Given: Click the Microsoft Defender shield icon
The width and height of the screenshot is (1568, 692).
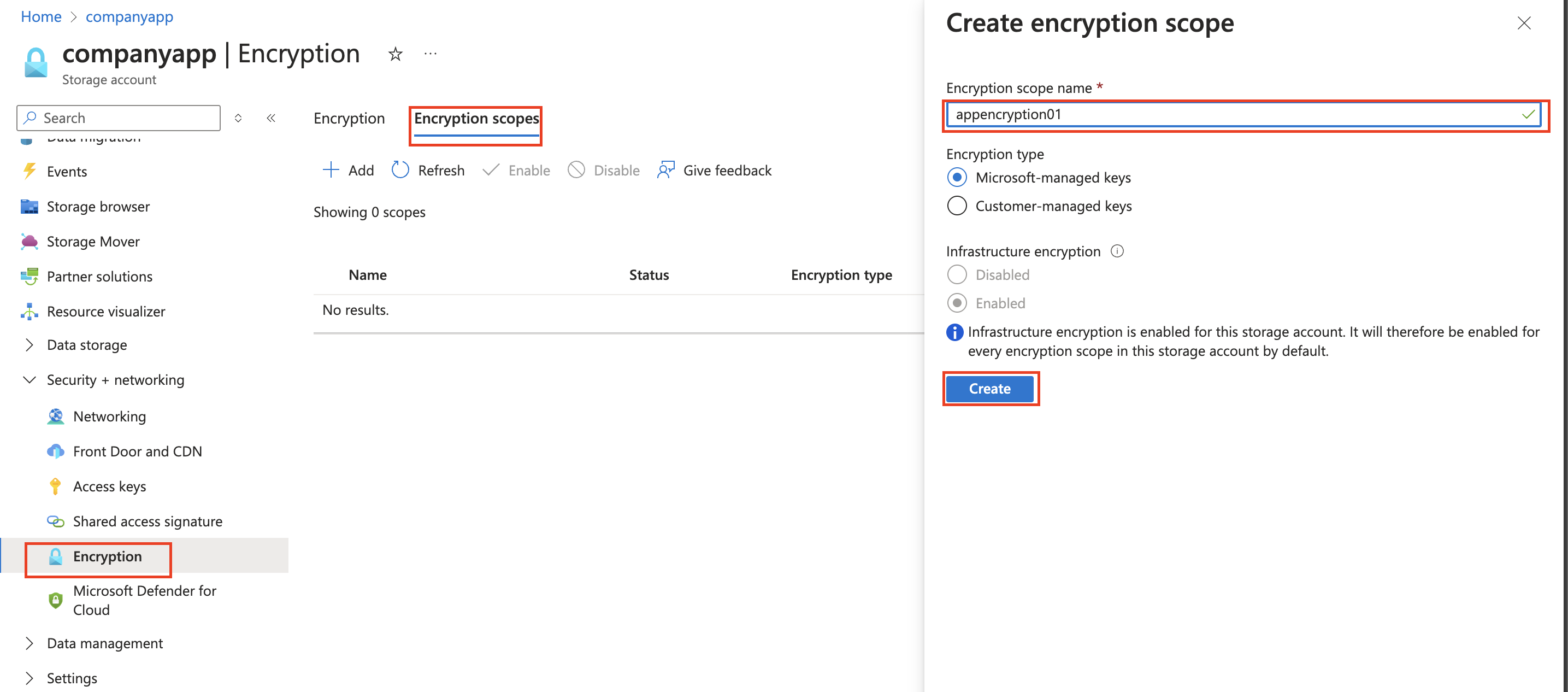Looking at the screenshot, I should click(55, 600).
